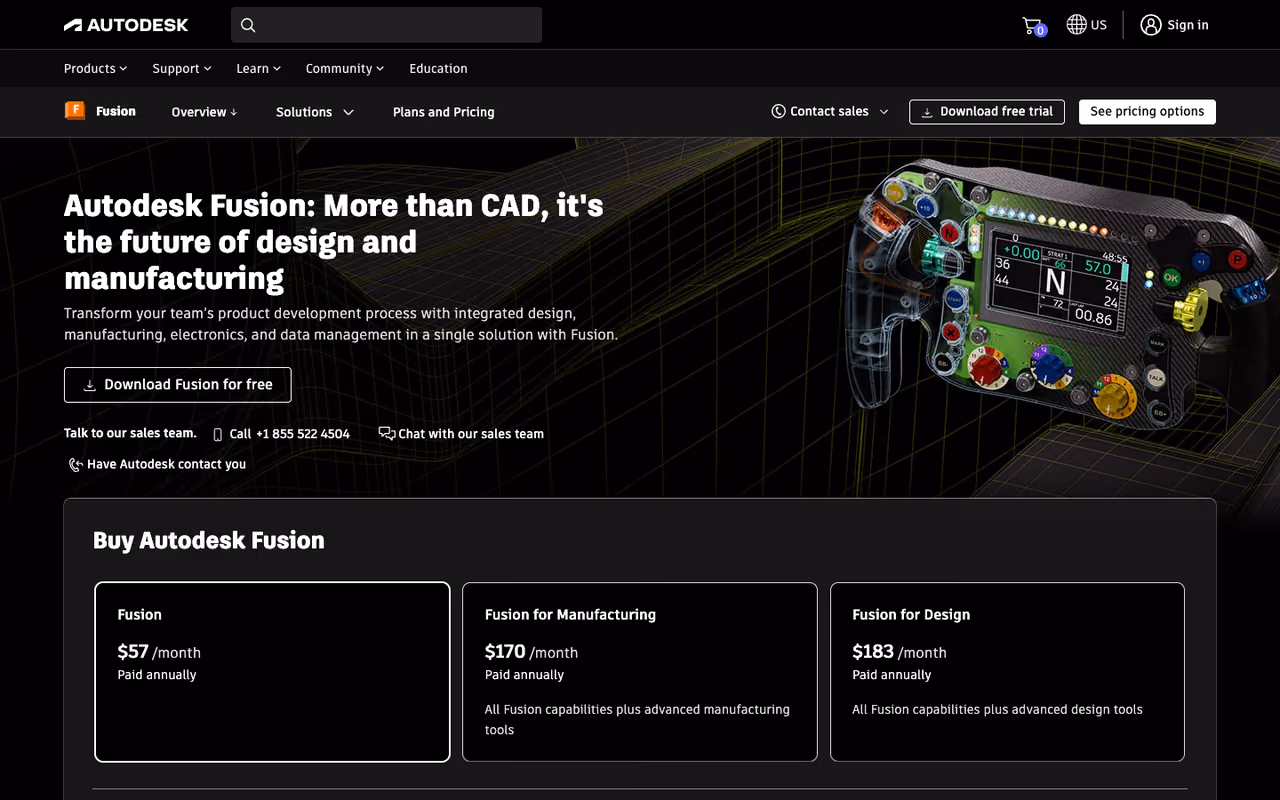
Task: Click the $57 /month price text
Action: pyautogui.click(x=159, y=652)
